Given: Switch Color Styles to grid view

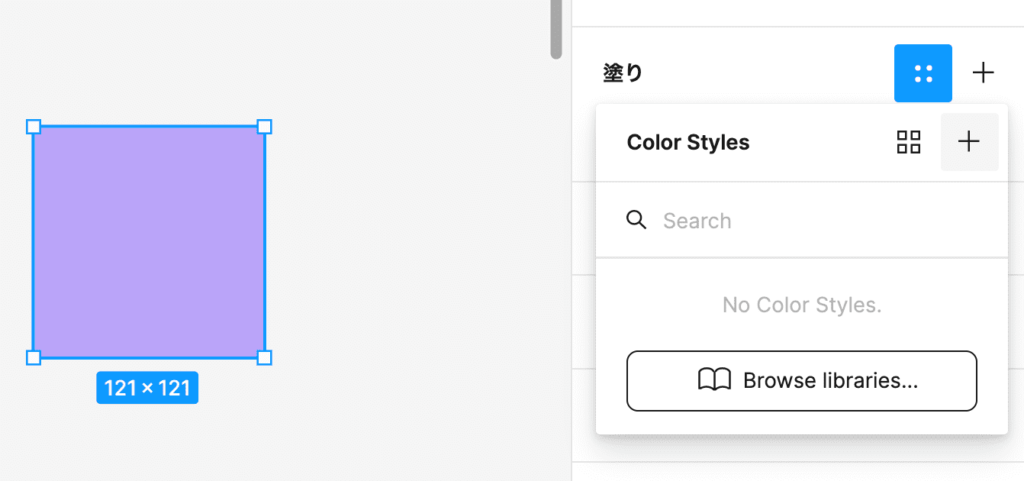Looking at the screenshot, I should [x=908, y=142].
